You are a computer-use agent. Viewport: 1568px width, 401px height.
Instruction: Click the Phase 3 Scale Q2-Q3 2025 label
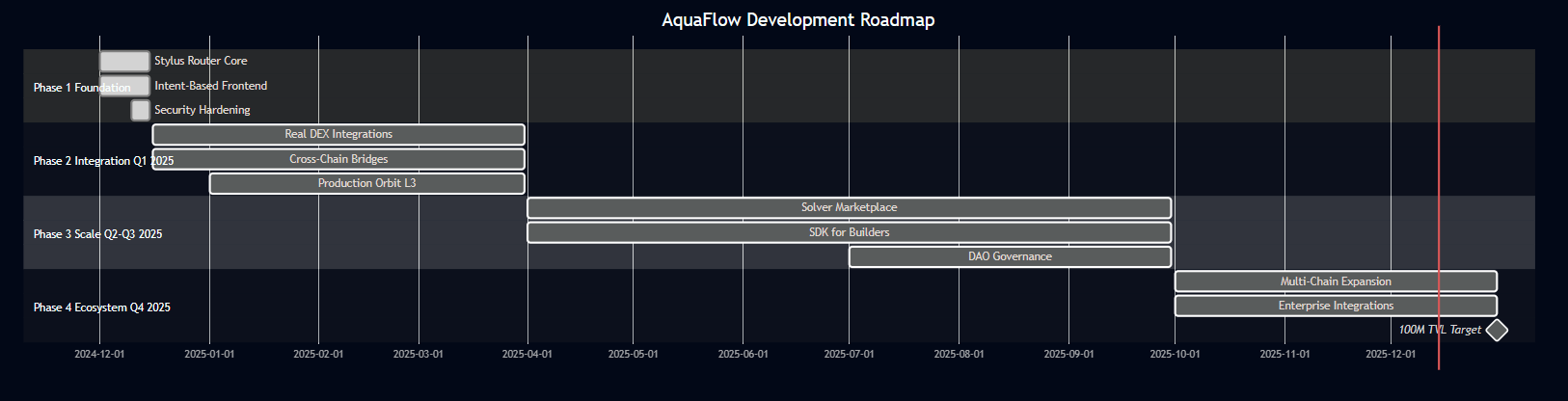pyautogui.click(x=97, y=234)
